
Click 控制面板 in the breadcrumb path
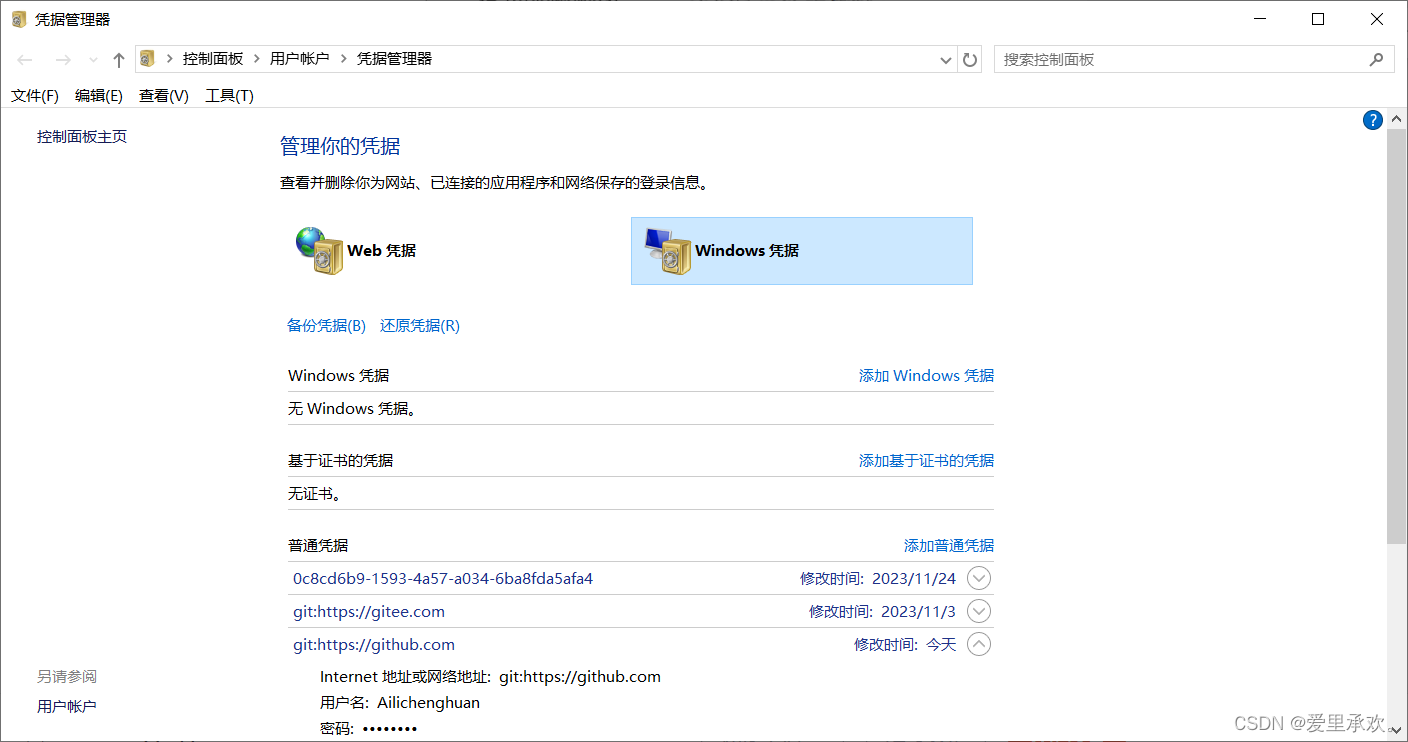pyautogui.click(x=213, y=59)
